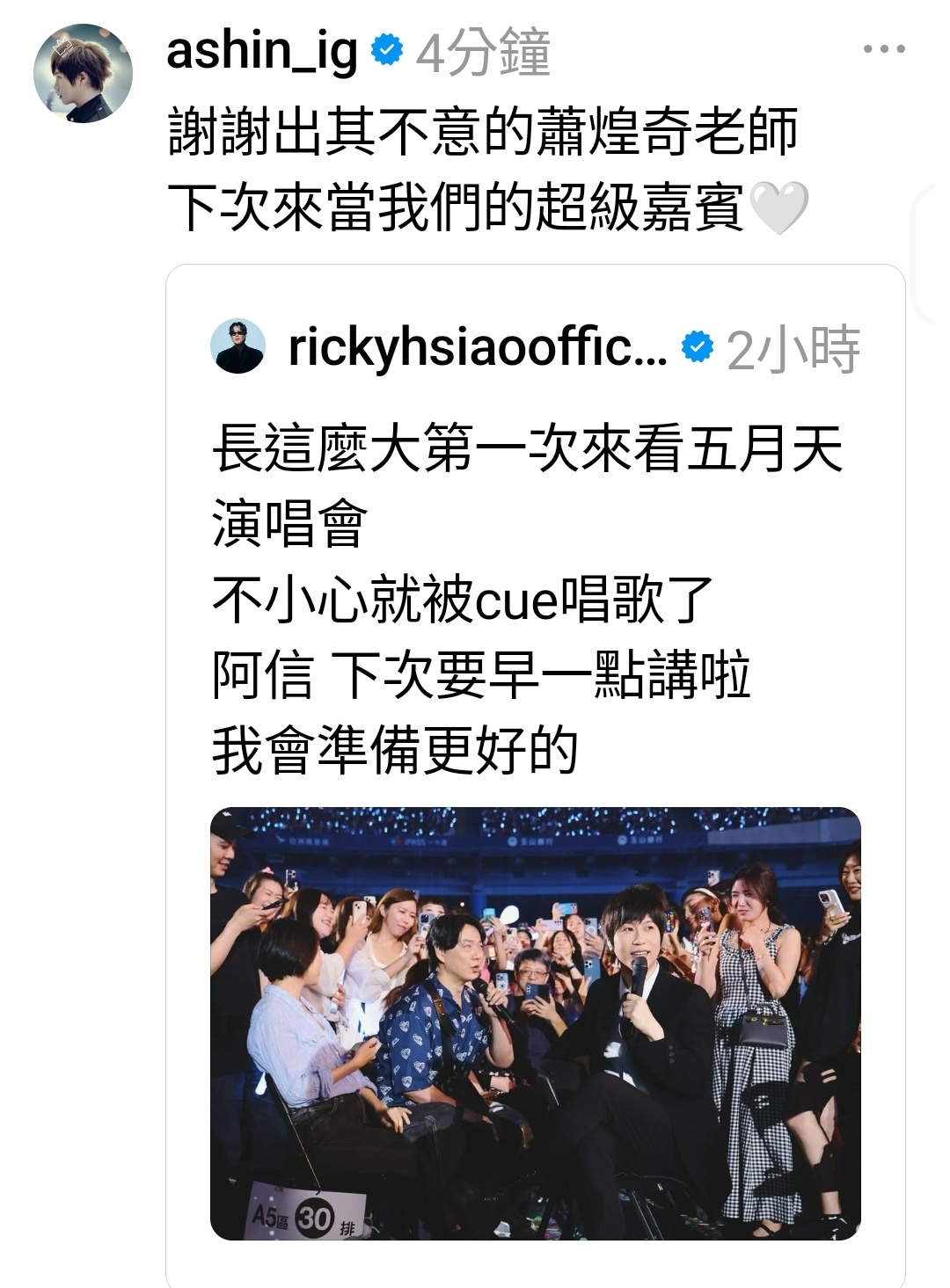Tap the line 下次來當我們的超級嘉賓
The image size is (950, 1288).
pos(456,207)
